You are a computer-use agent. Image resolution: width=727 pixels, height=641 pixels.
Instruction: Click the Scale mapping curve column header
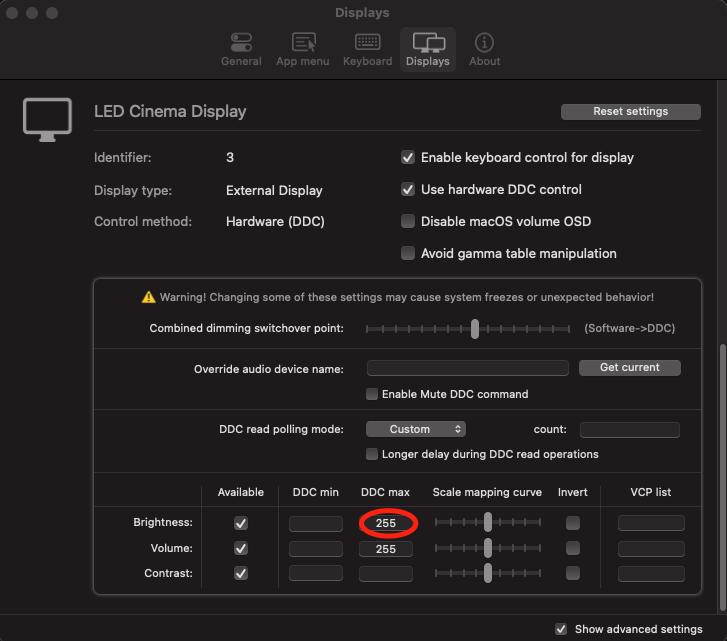click(x=487, y=492)
